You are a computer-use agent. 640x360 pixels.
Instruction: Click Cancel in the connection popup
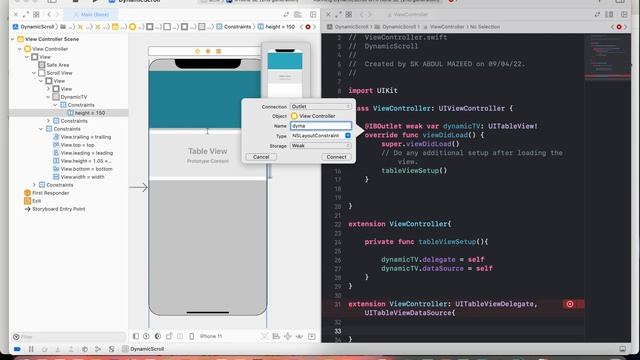[x=261, y=157]
